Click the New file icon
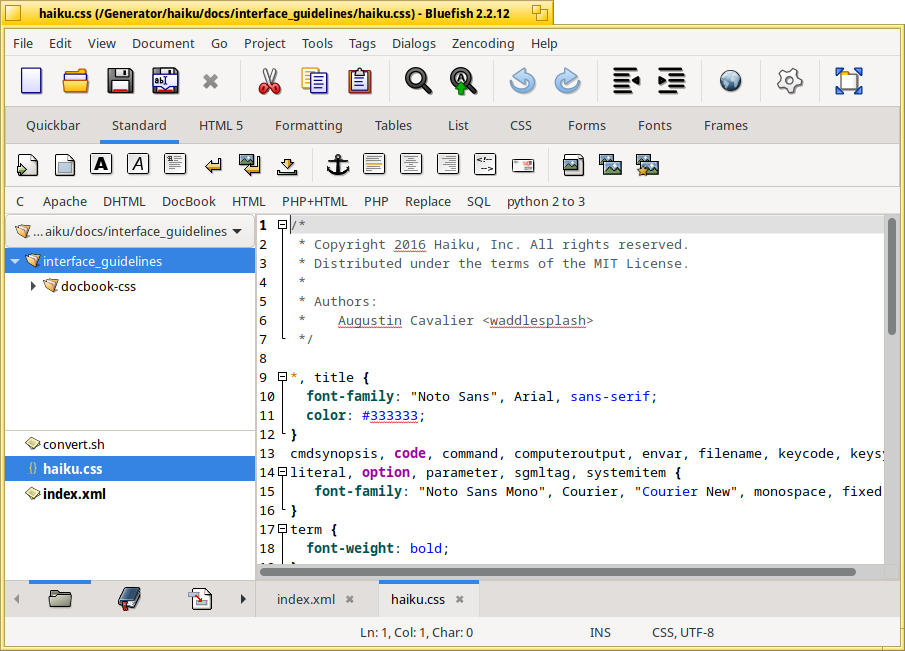Image resolution: width=905 pixels, height=651 pixels. pyautogui.click(x=31, y=81)
